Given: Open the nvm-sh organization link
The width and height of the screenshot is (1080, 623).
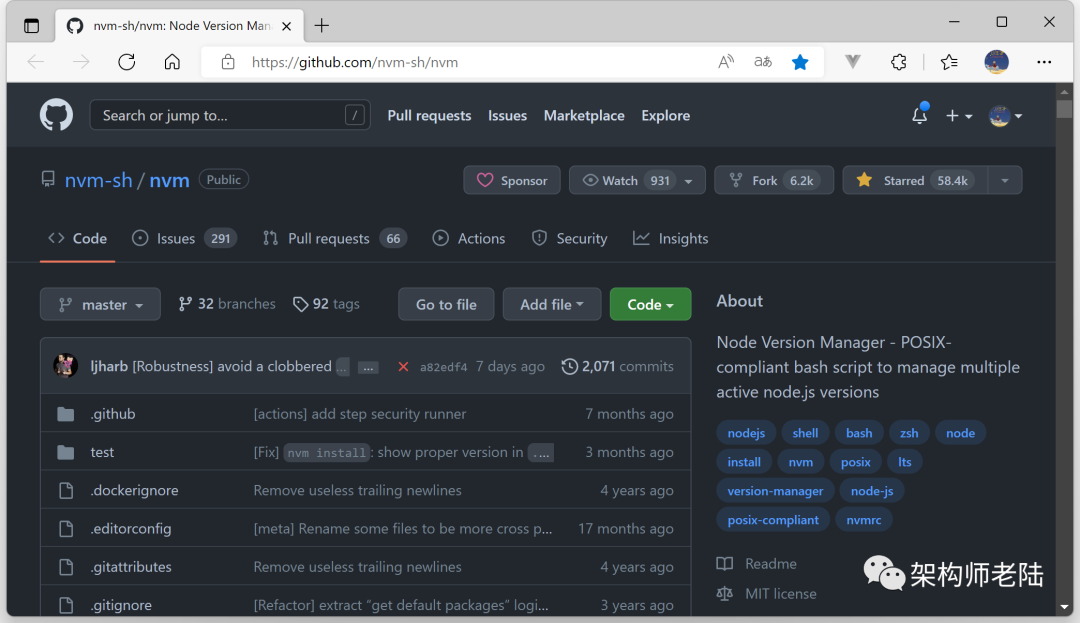Looking at the screenshot, I should coord(98,180).
